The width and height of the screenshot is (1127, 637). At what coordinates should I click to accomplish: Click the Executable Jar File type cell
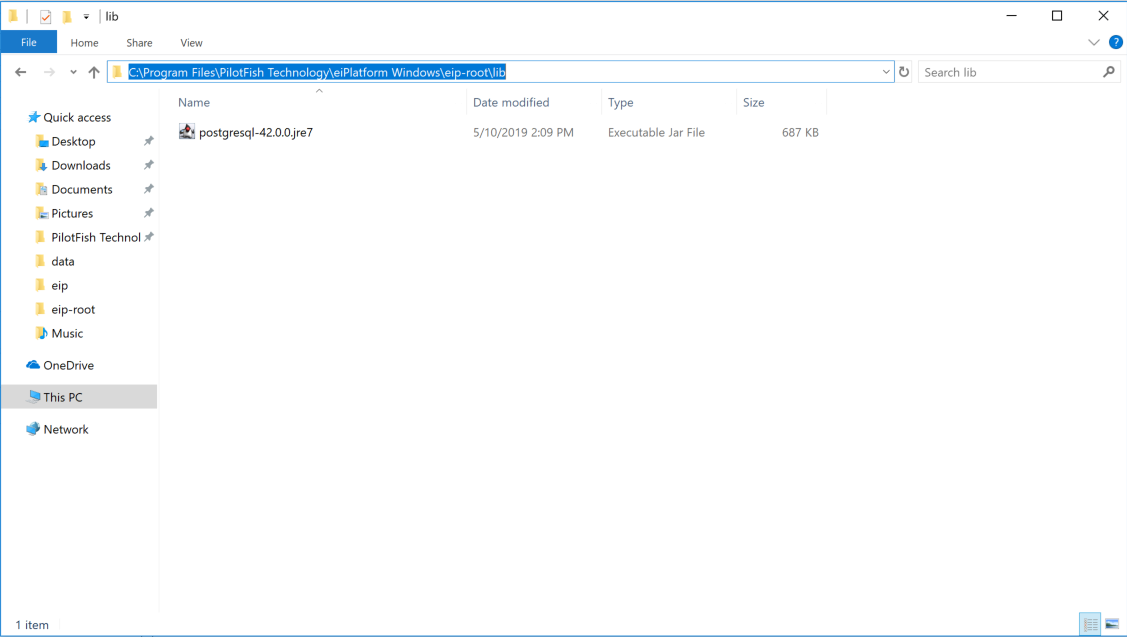click(x=656, y=132)
